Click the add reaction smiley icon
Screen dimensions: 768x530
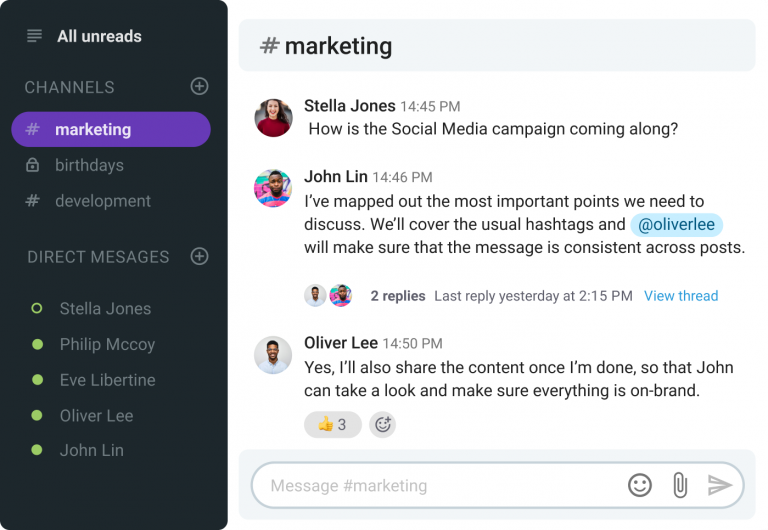(x=382, y=425)
